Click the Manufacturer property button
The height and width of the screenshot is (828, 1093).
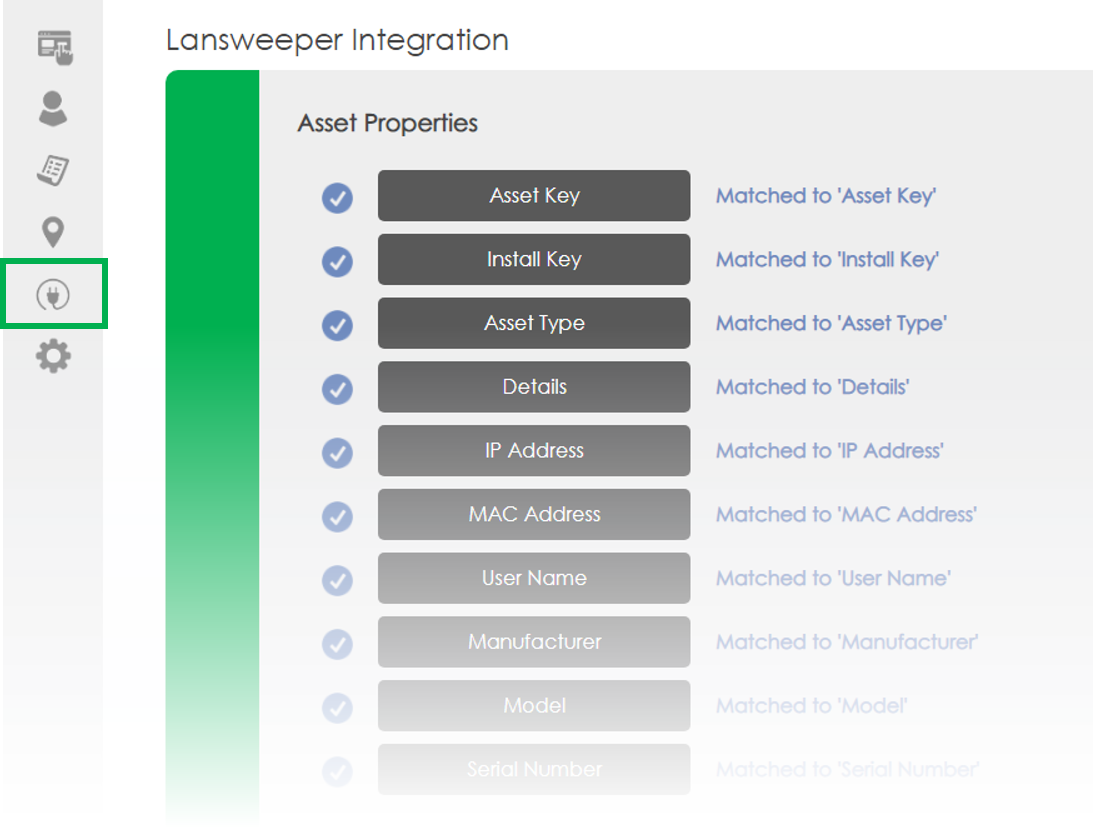534,642
